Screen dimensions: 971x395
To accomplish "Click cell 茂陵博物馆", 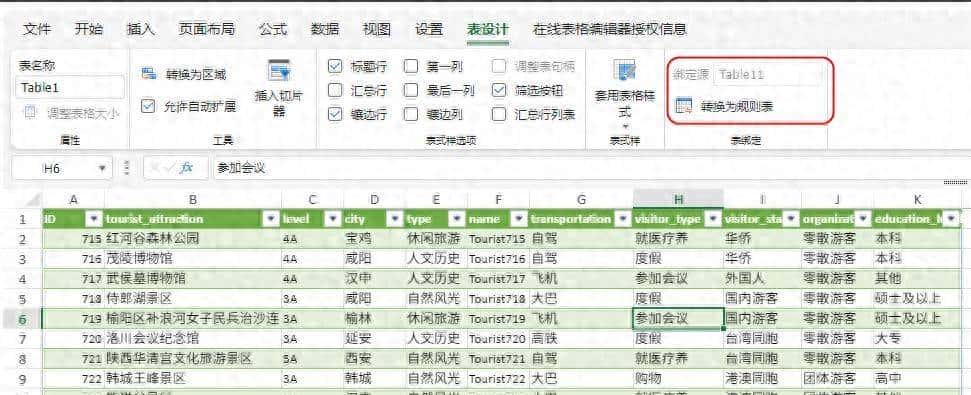I will 193,259.
